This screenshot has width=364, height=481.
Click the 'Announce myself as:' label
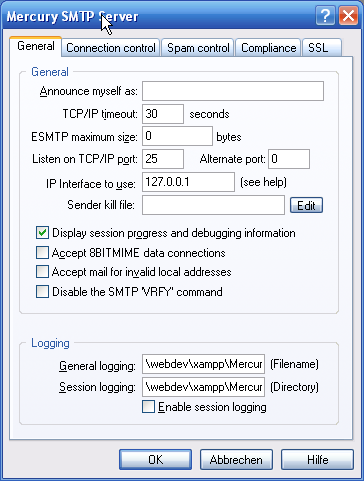point(89,91)
